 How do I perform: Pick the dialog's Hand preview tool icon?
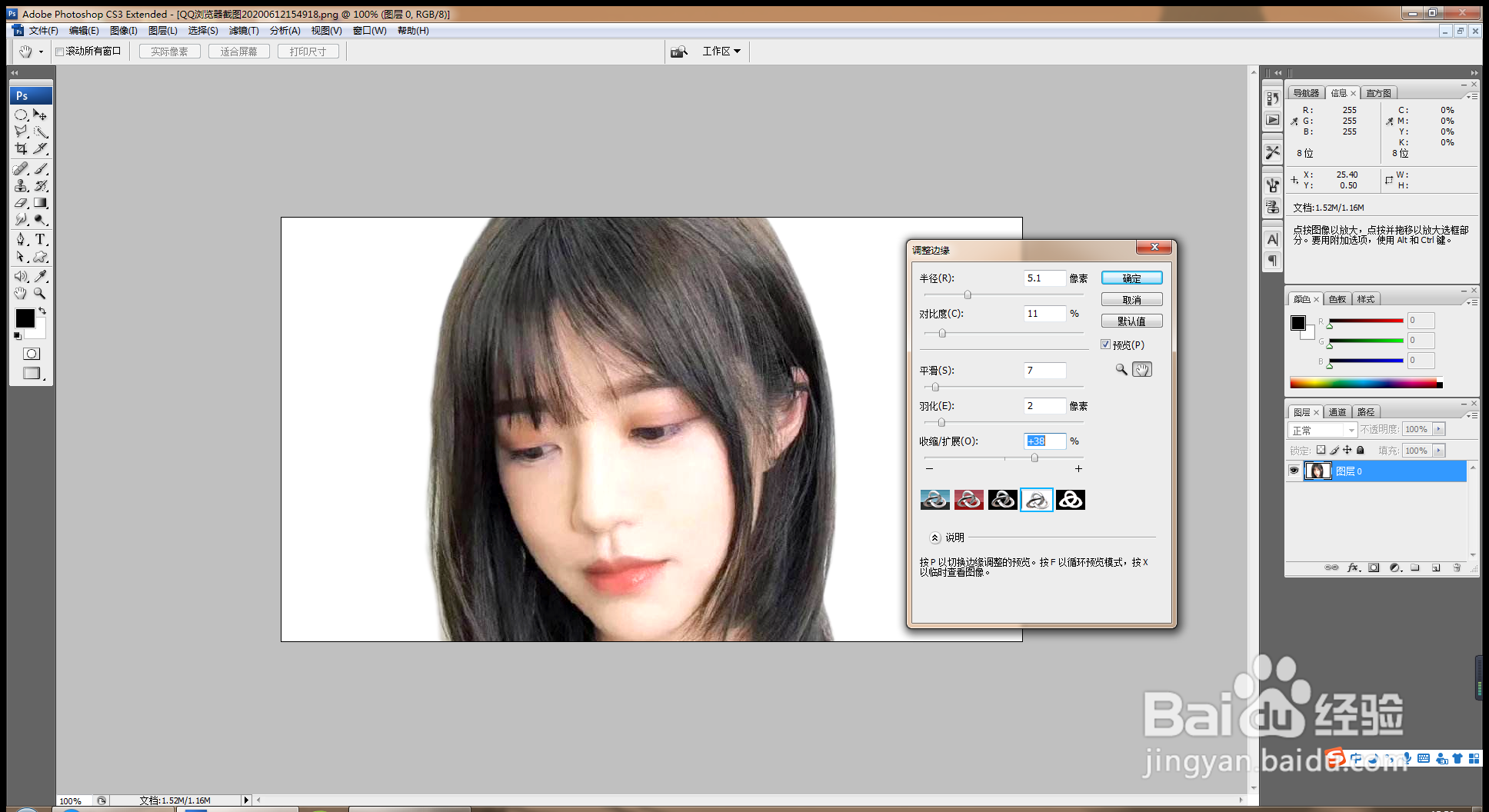(1141, 369)
